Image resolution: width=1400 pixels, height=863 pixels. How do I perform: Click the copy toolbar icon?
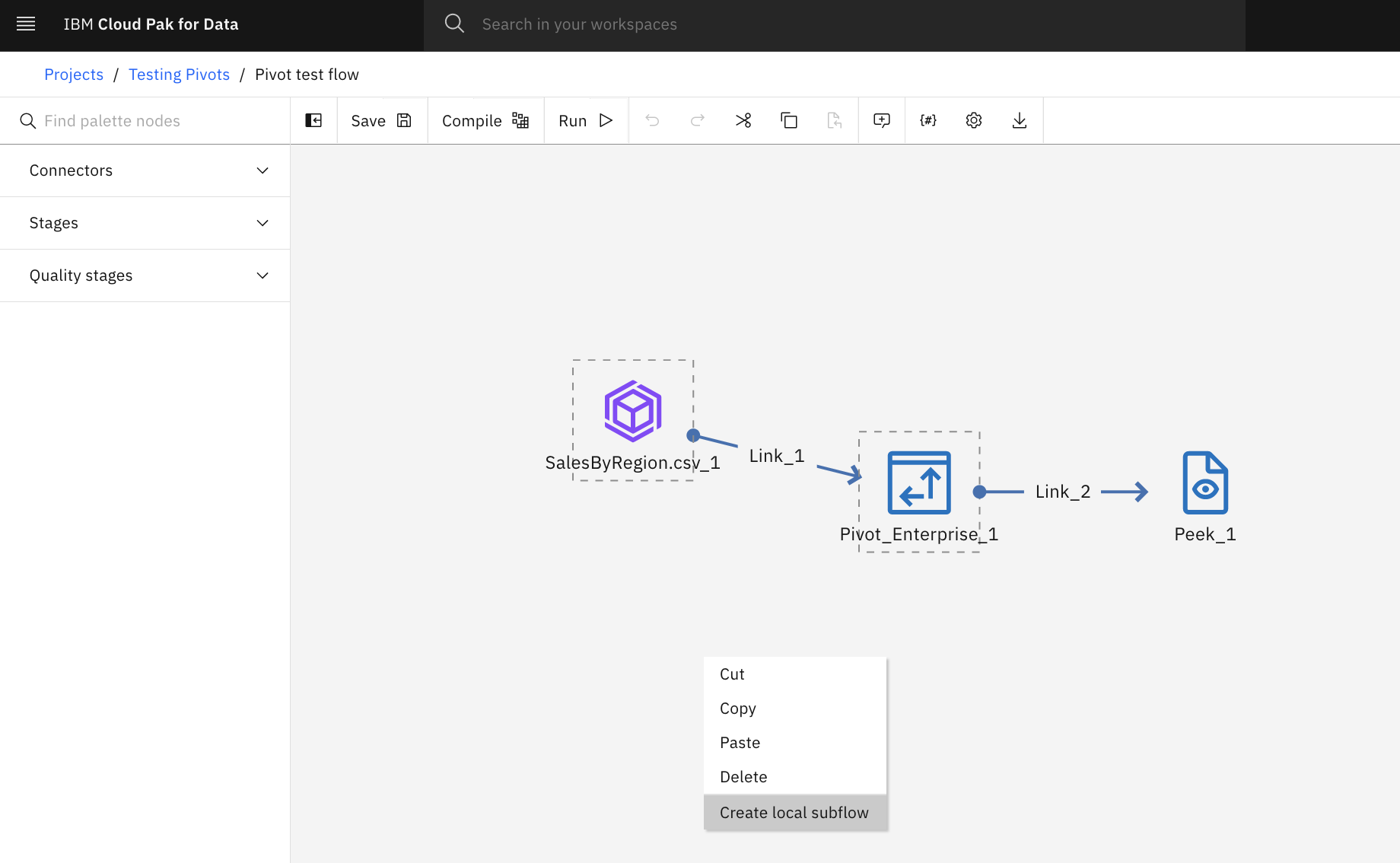[789, 120]
